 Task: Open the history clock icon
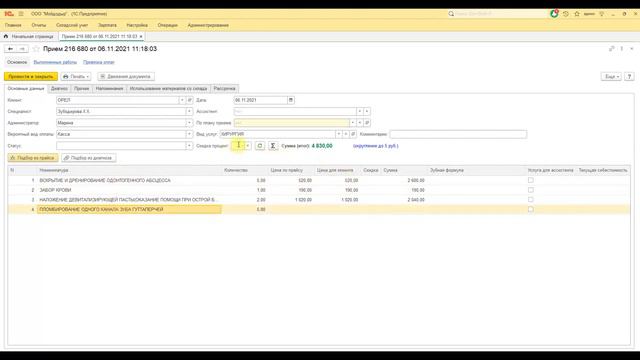[566, 14]
